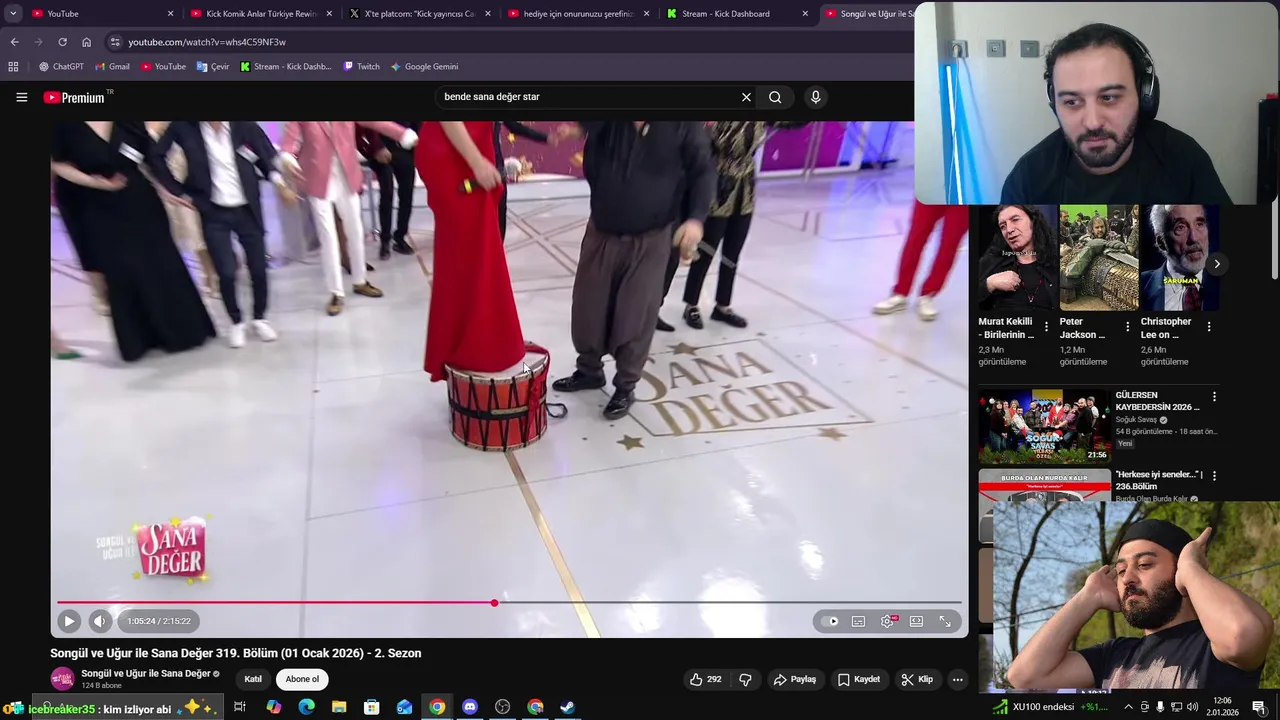Seek using the red video progress bar

[509, 603]
